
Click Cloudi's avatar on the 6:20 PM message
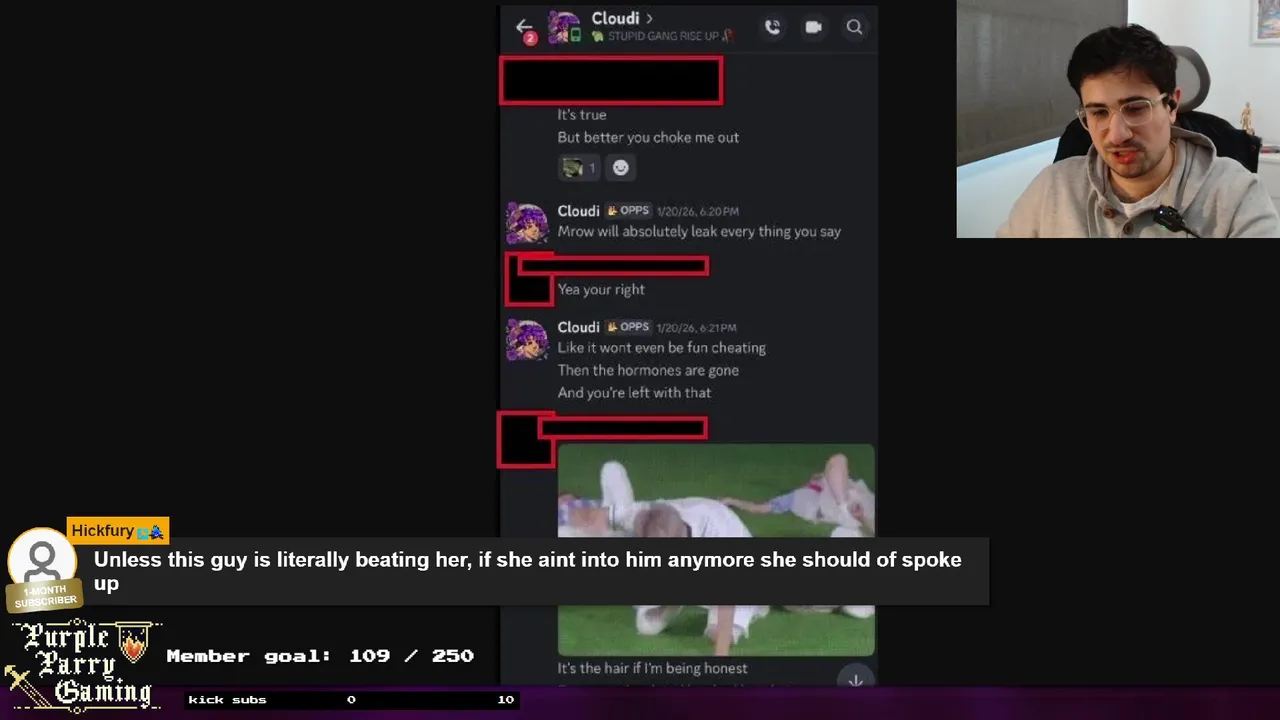click(527, 223)
